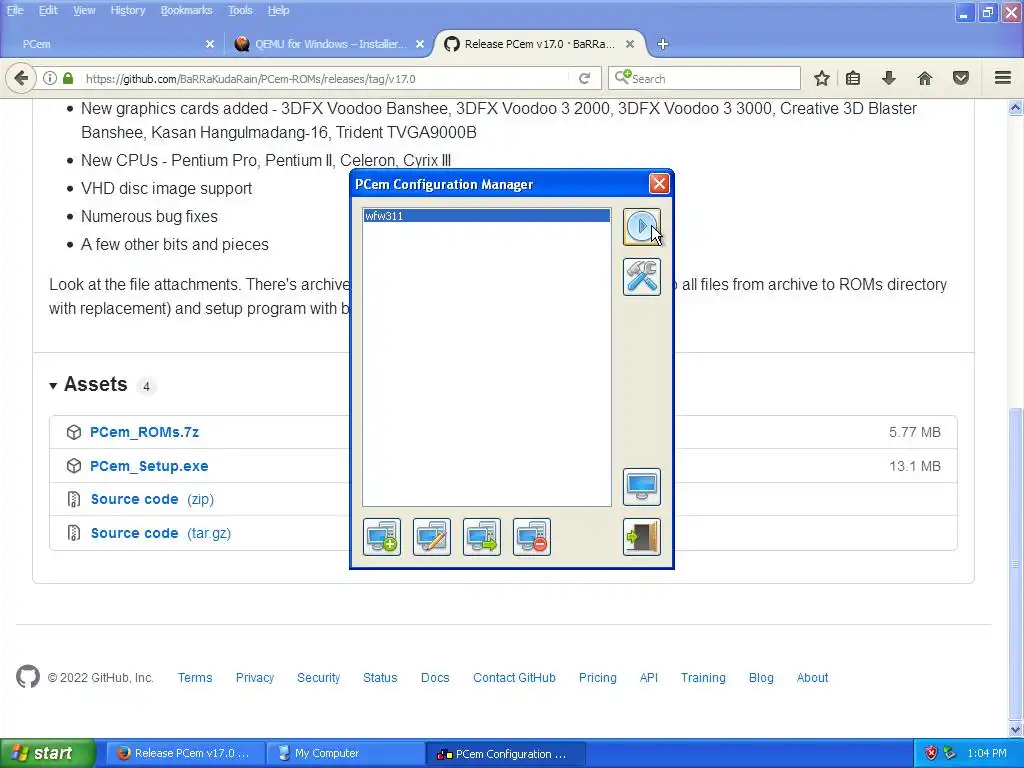Switch to Release PCem v17.0 taskbar item
The width and height of the screenshot is (1024, 768).
point(185,753)
